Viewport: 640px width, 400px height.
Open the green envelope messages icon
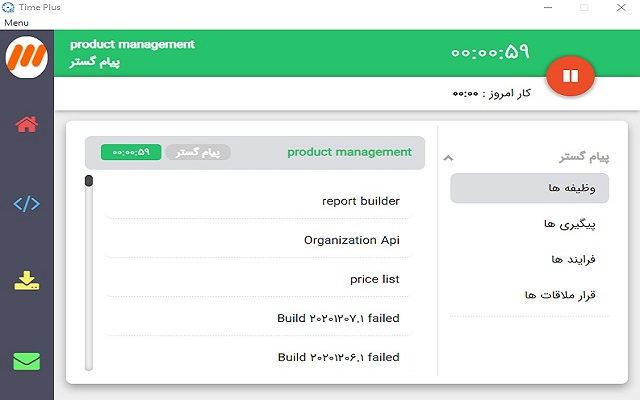click(27, 361)
